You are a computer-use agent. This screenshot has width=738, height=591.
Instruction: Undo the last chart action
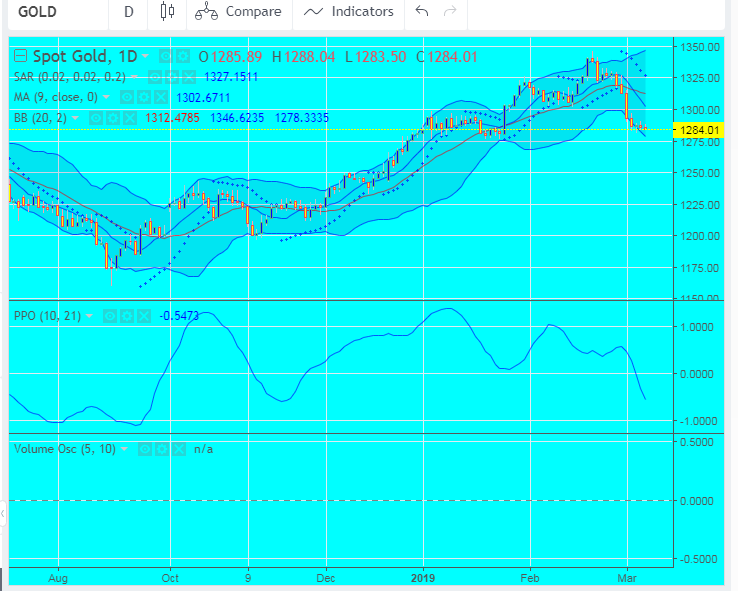click(422, 11)
